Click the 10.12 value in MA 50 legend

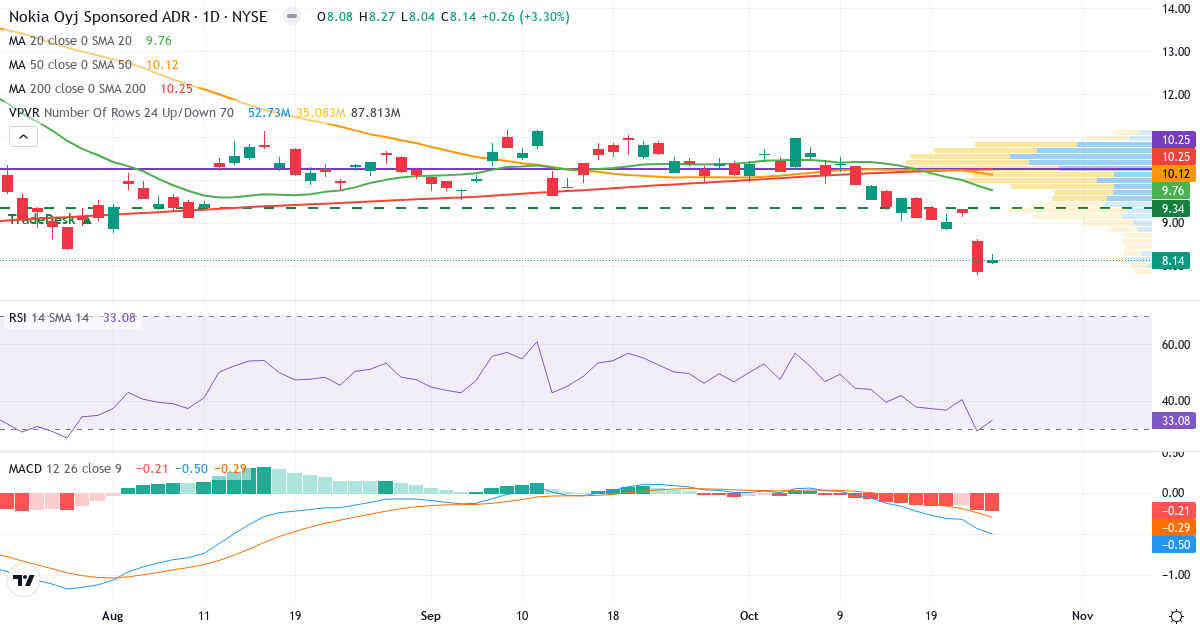(x=162, y=65)
